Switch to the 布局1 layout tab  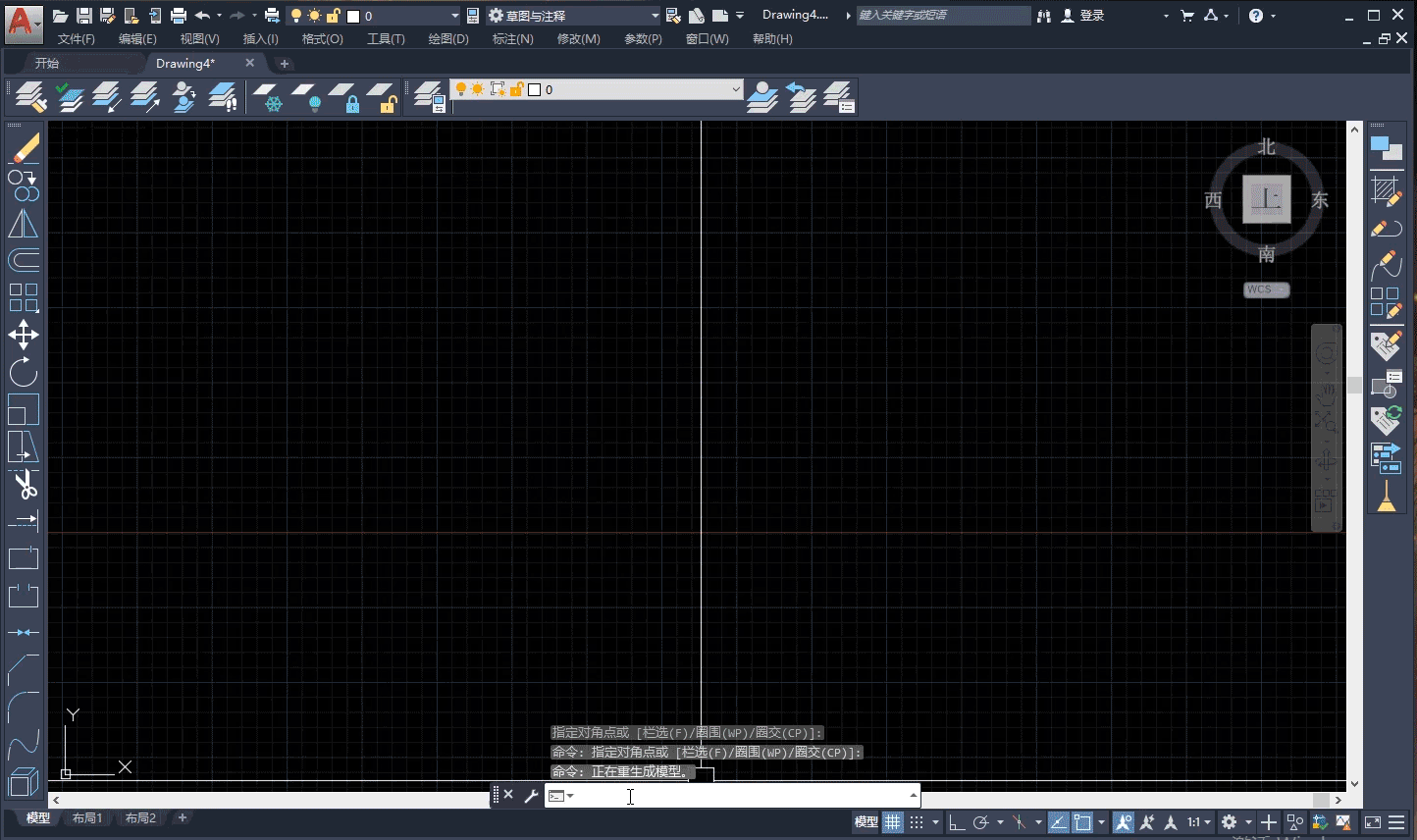click(x=87, y=818)
